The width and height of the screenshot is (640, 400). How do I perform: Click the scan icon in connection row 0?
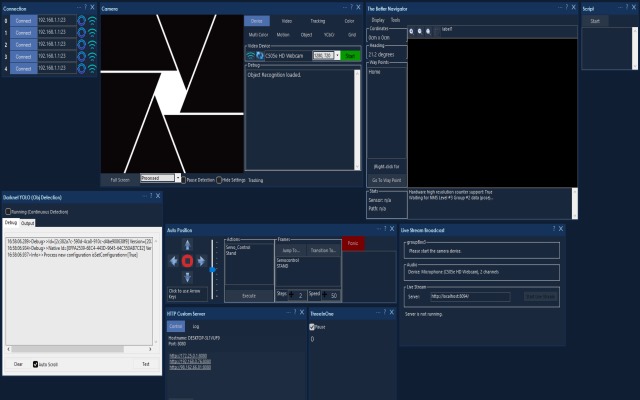click(x=82, y=20)
